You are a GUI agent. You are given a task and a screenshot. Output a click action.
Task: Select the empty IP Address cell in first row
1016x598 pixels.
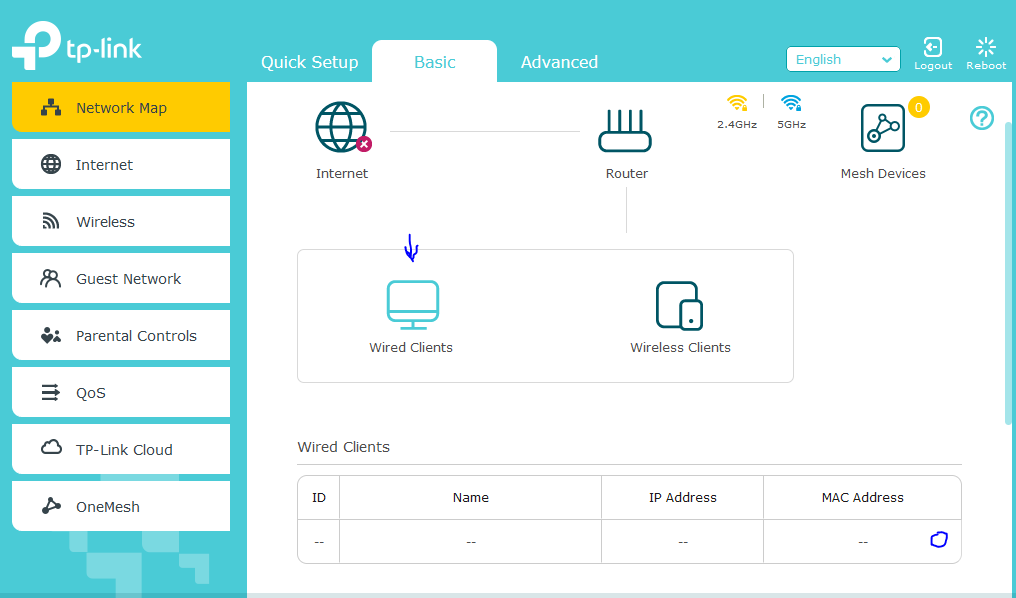point(683,542)
